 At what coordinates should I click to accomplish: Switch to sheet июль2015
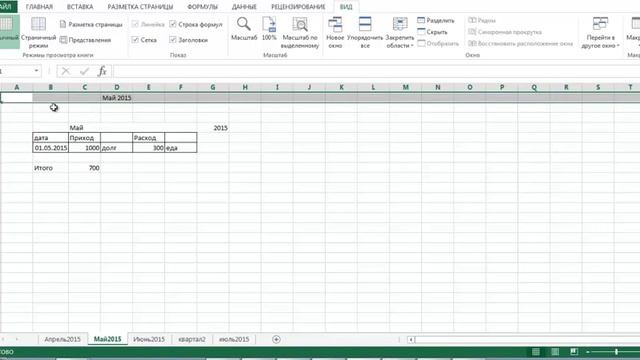(x=234, y=339)
